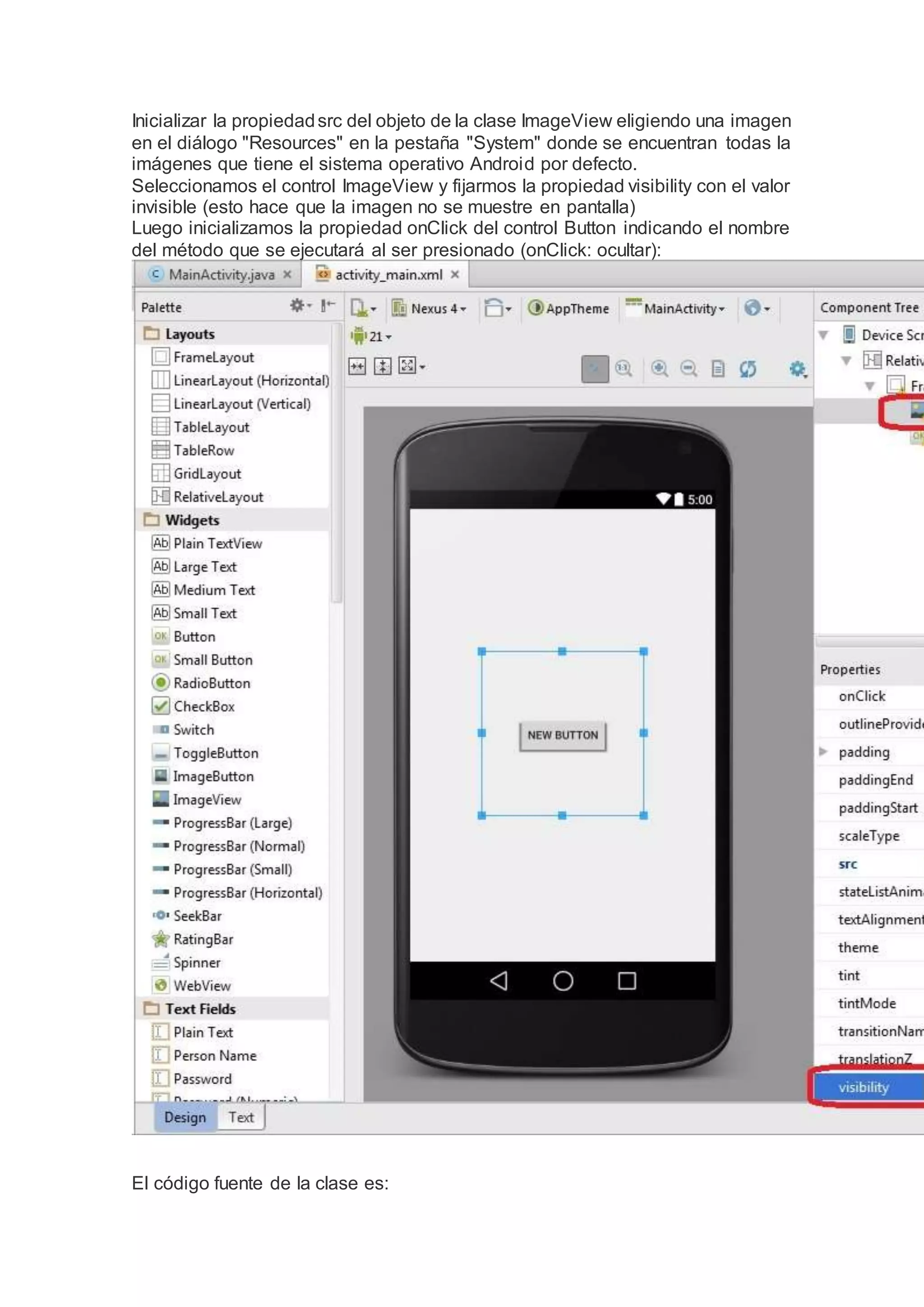This screenshot has width=924, height=1307.
Task: Open the viewport render options icon
Action: [x=412, y=366]
